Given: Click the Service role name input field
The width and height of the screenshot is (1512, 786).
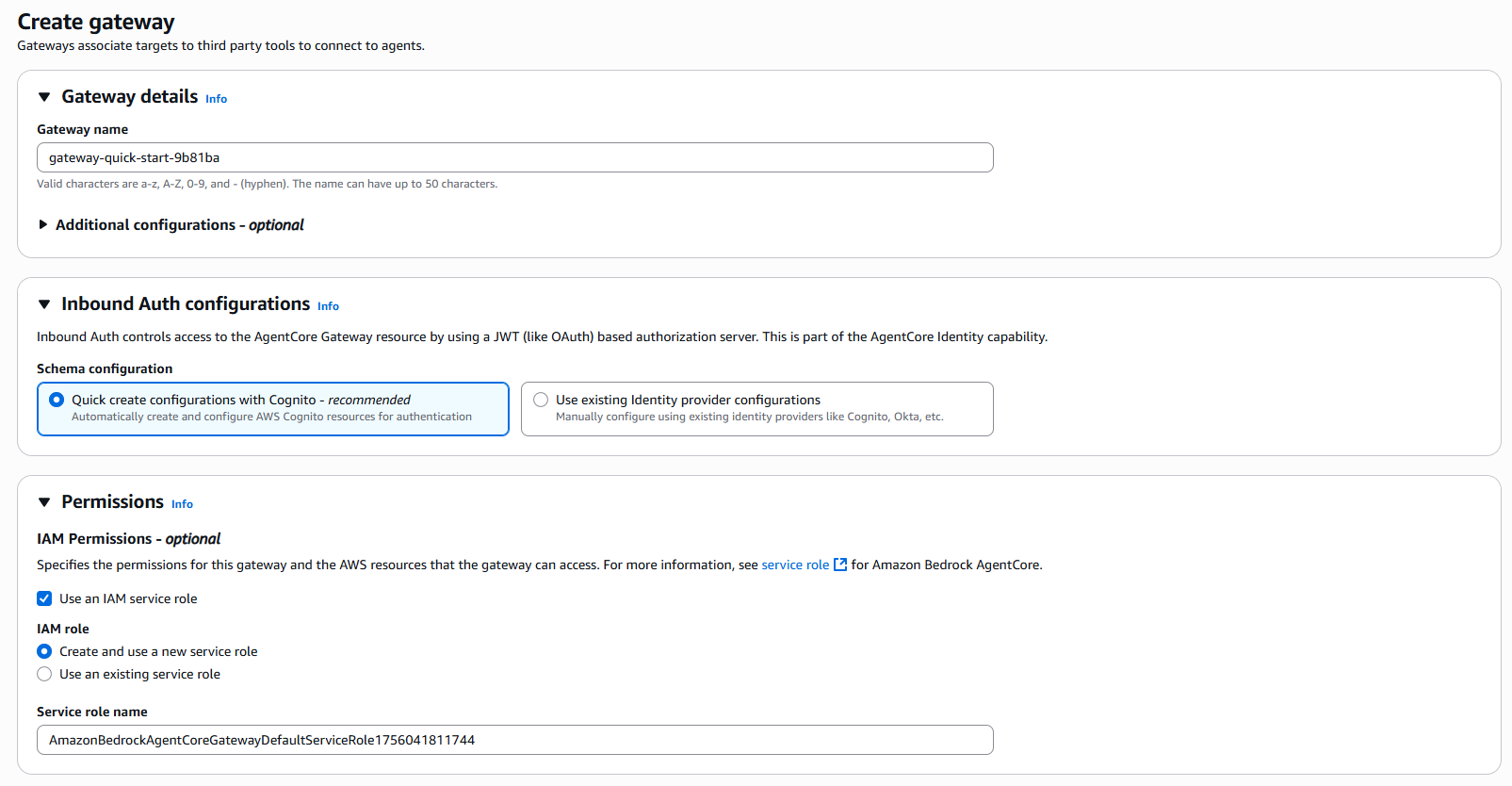Looking at the screenshot, I should pos(514,740).
